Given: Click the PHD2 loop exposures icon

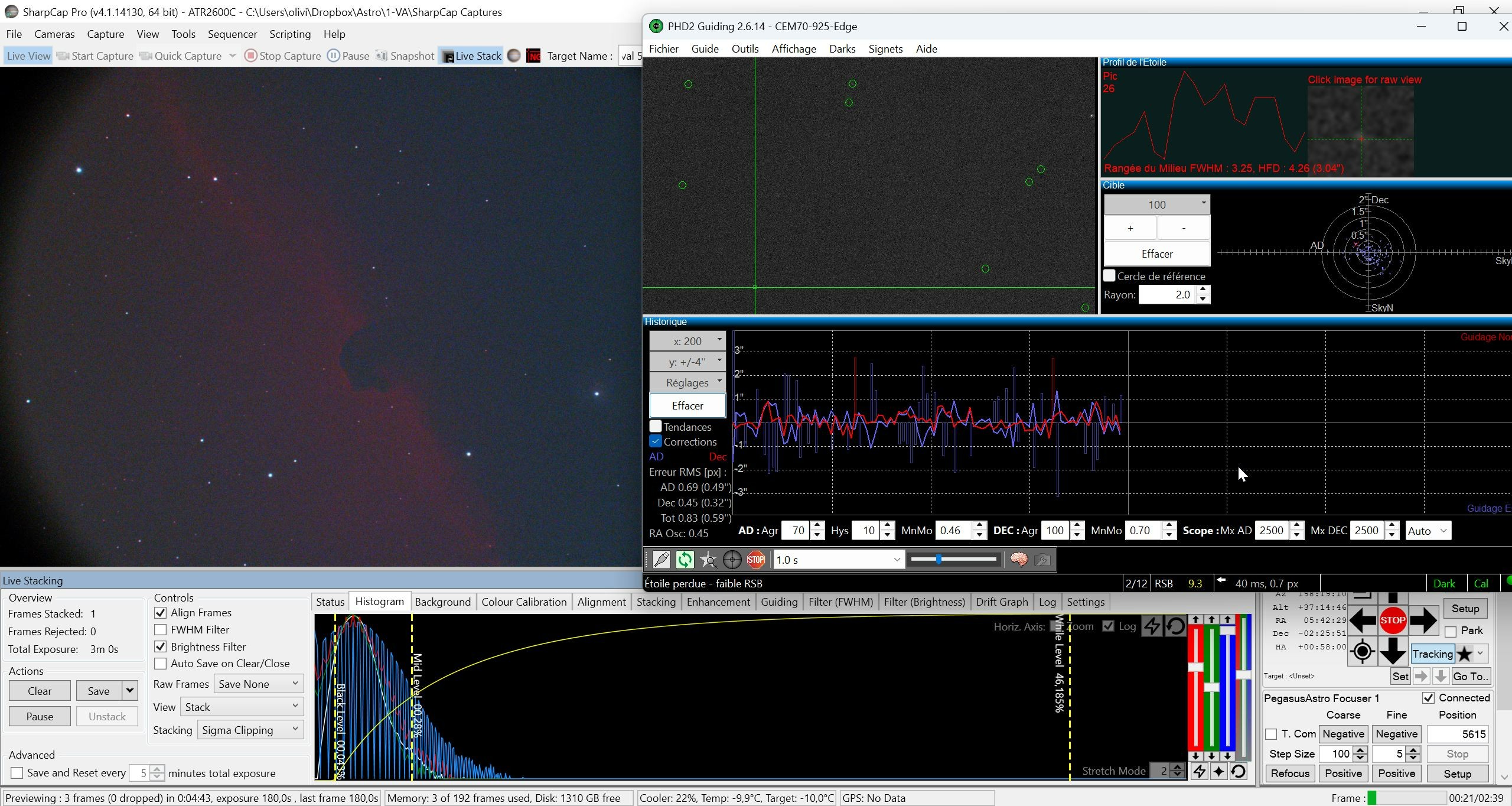Looking at the screenshot, I should (685, 560).
